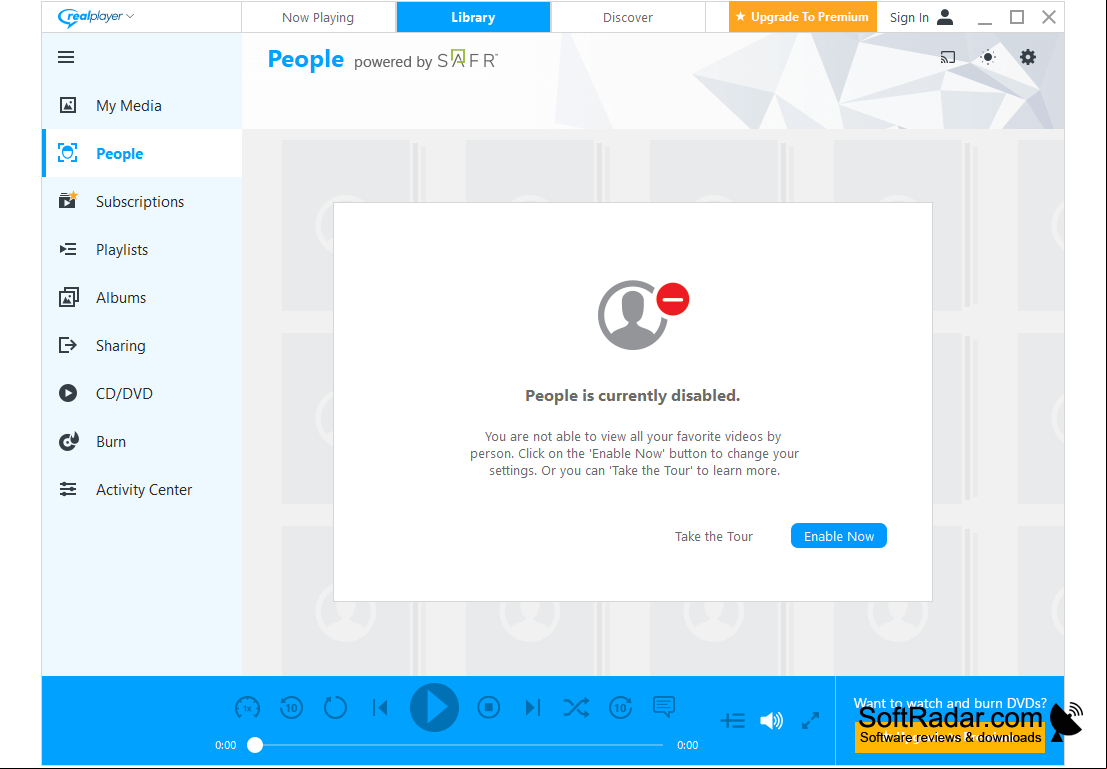
Task: Open the hamburger menu in sidebar
Action: pos(66,57)
